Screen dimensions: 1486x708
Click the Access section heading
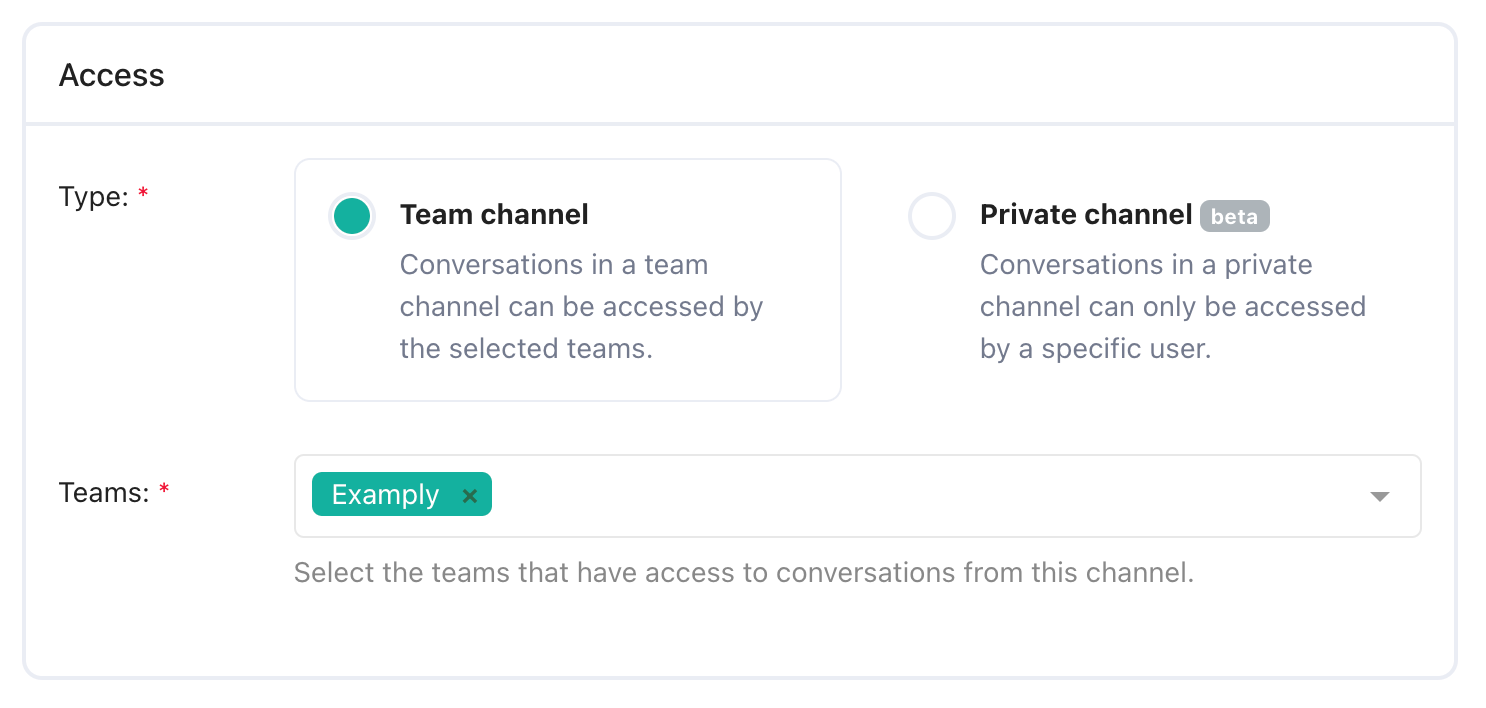tap(111, 76)
